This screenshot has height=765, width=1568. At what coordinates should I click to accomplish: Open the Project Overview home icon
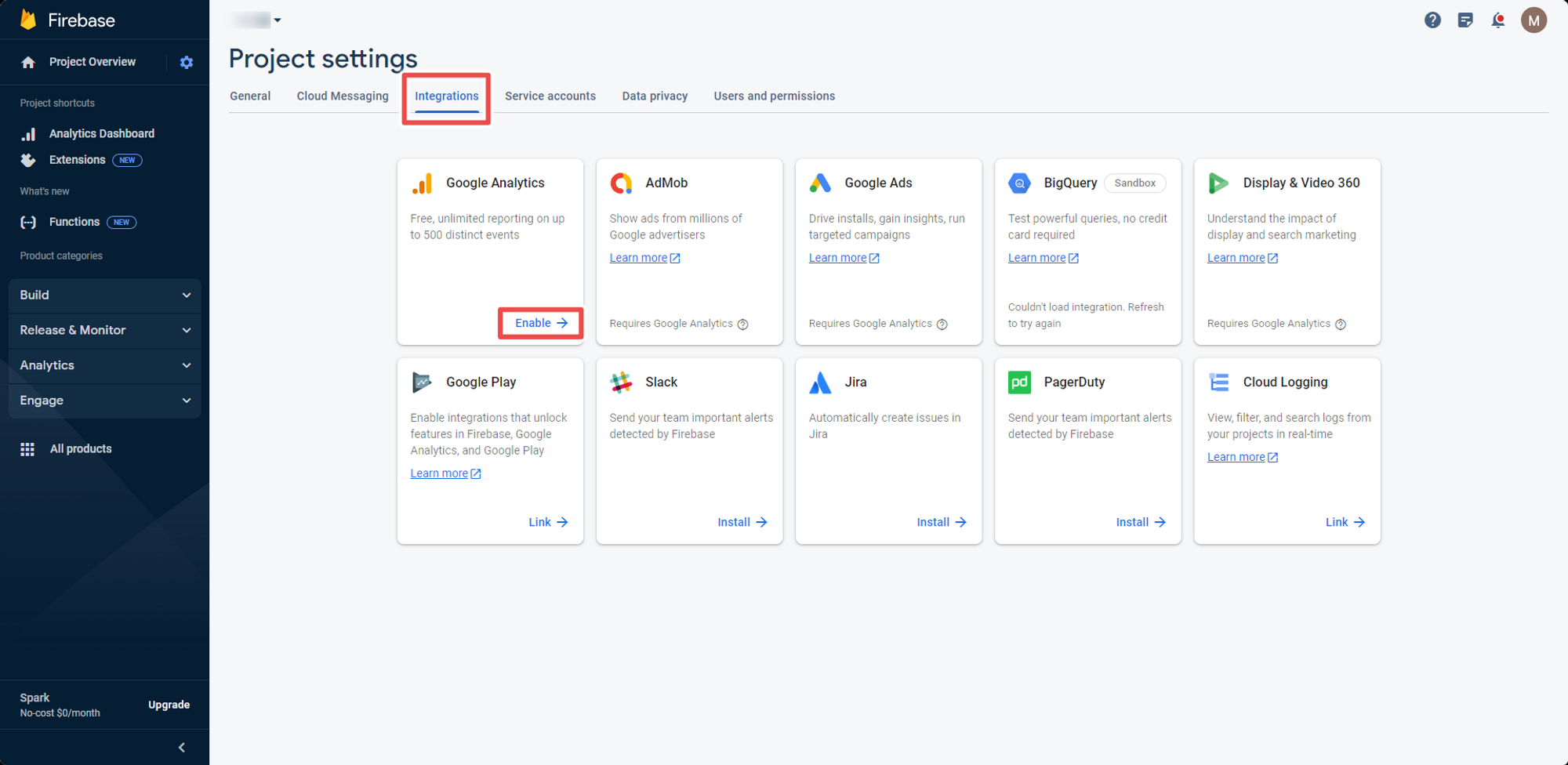[28, 62]
